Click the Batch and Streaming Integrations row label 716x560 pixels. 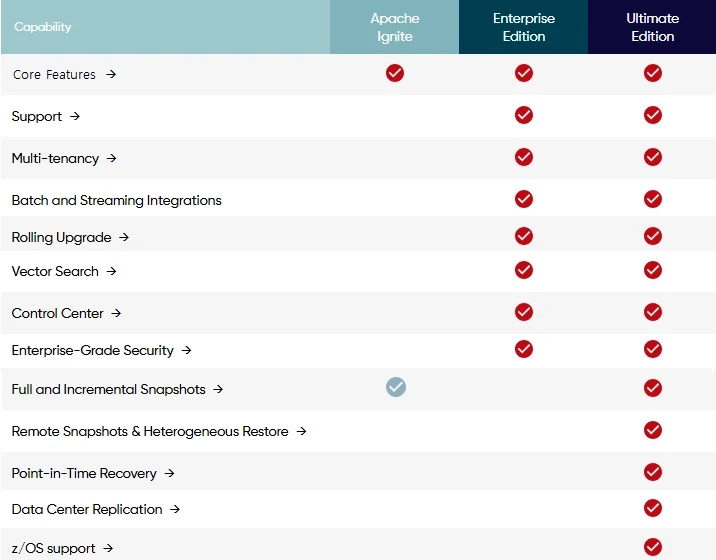click(116, 200)
